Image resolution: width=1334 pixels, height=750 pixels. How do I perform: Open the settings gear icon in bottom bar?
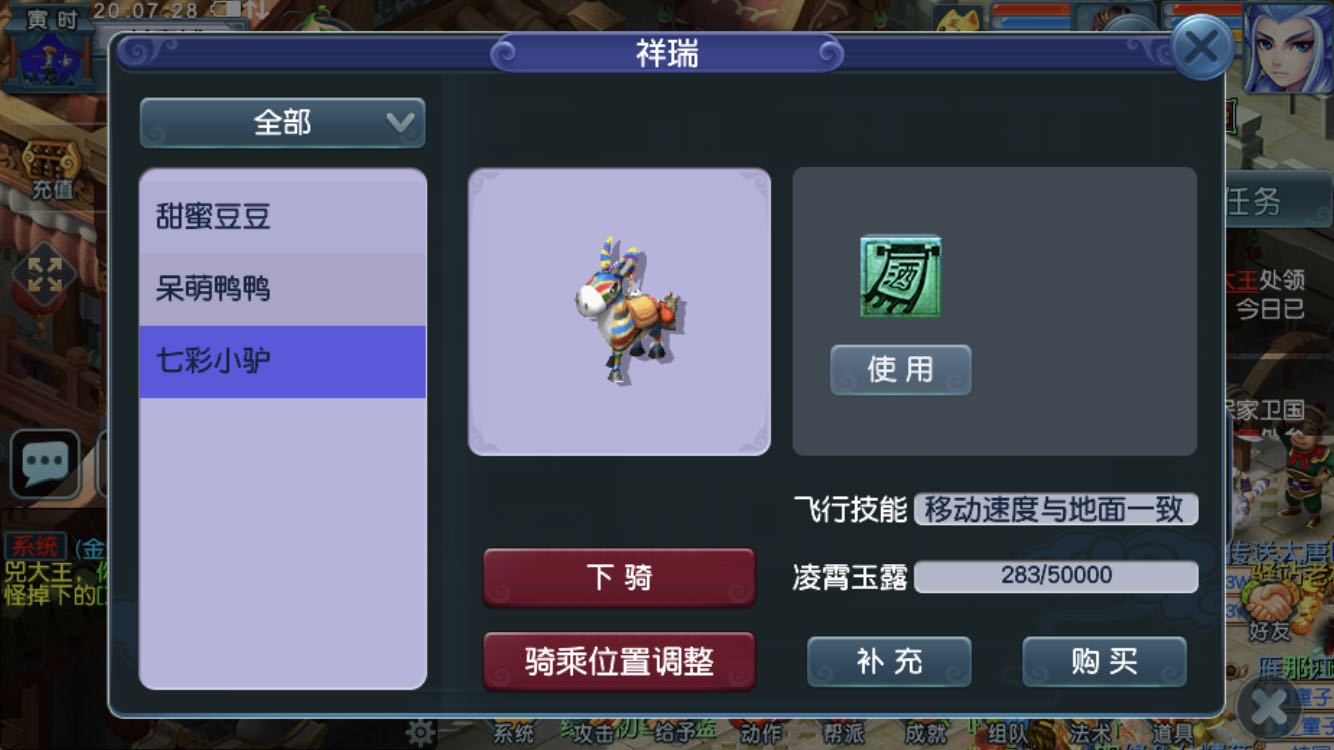tap(421, 733)
